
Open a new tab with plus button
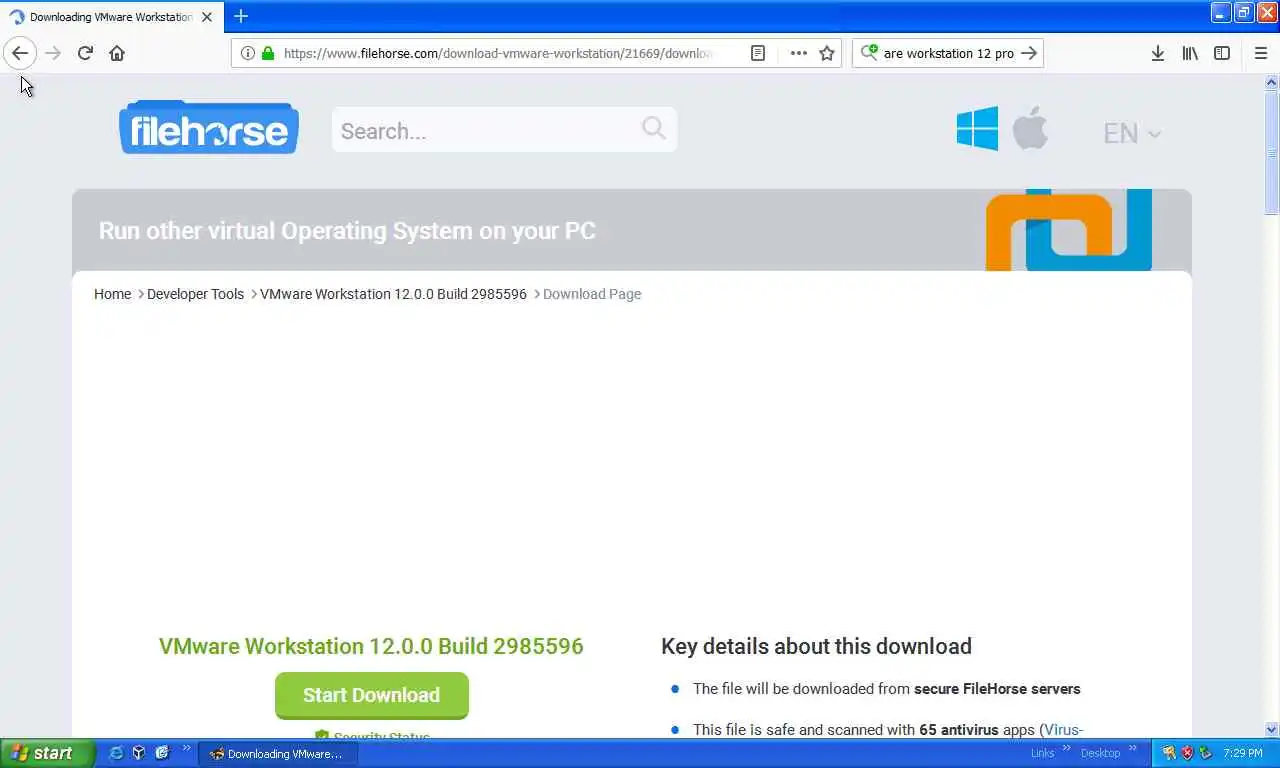click(240, 16)
